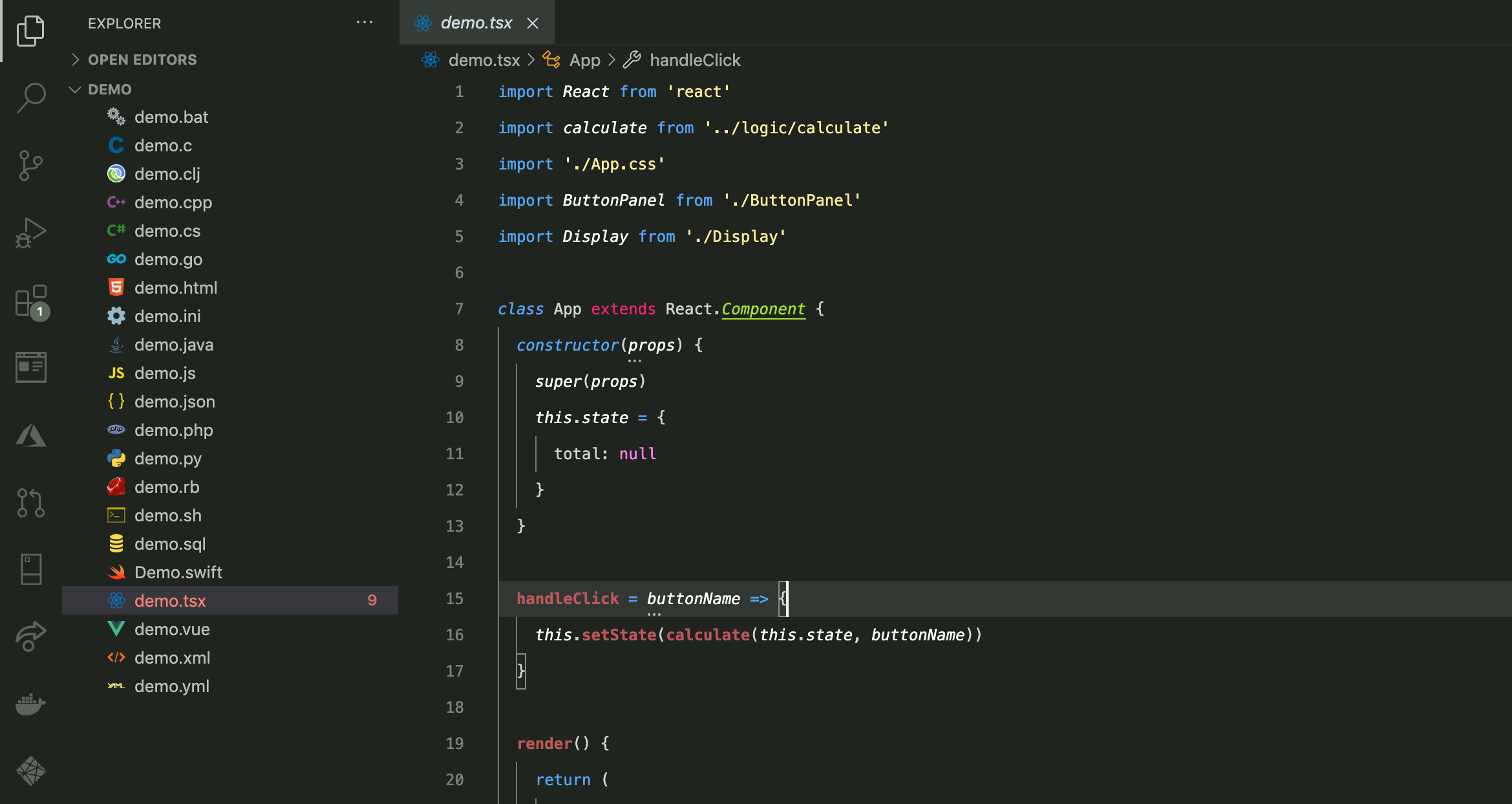This screenshot has width=1512, height=804.
Task: Open demo.rb file
Action: click(230, 487)
